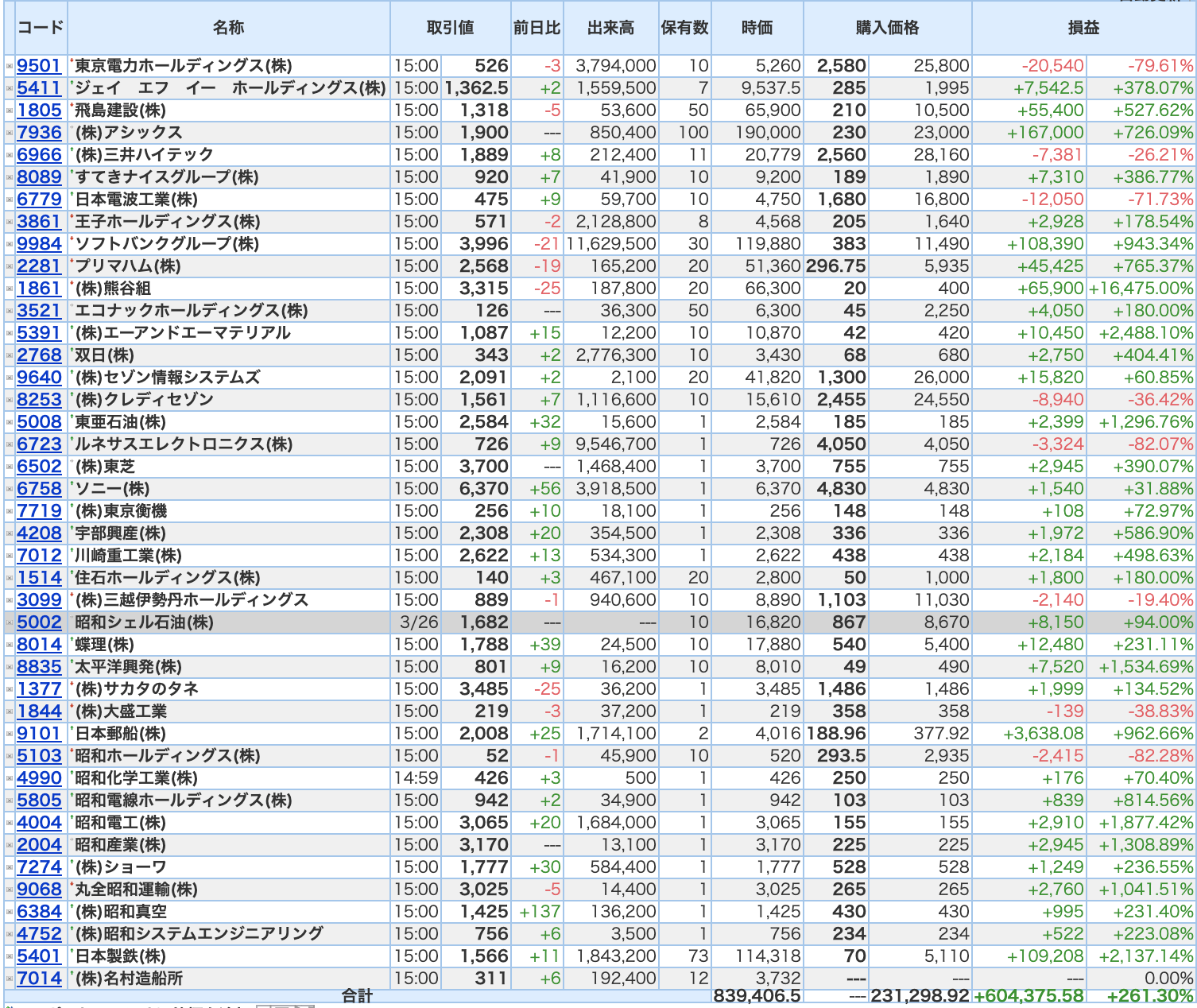This screenshot has height=1008, width=1197.
Task: Click the small icon left of code 7014
Action: [x=10, y=979]
